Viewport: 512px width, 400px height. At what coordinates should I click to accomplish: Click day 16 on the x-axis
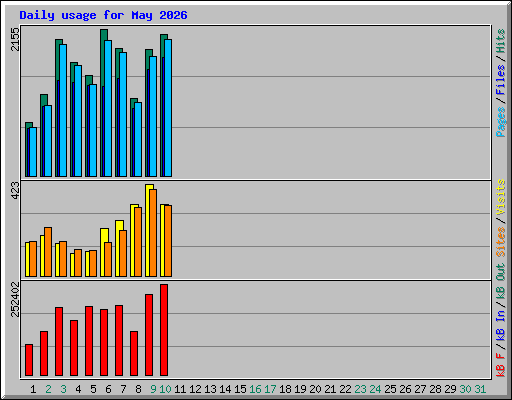pyautogui.click(x=255, y=389)
